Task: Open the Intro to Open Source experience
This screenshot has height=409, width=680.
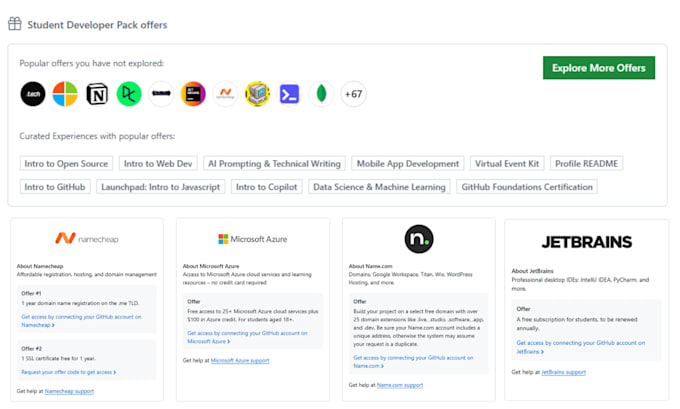Action: (66, 164)
